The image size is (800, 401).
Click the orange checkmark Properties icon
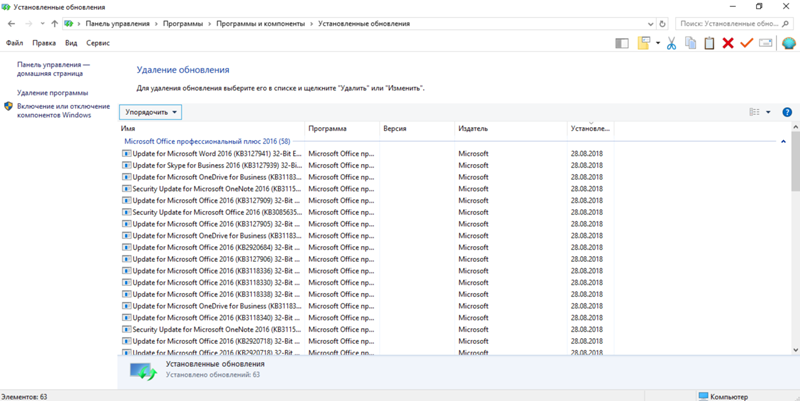click(x=746, y=43)
